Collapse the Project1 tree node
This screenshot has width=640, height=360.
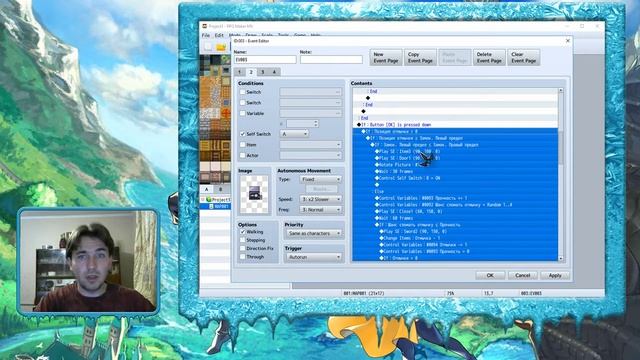(203, 200)
